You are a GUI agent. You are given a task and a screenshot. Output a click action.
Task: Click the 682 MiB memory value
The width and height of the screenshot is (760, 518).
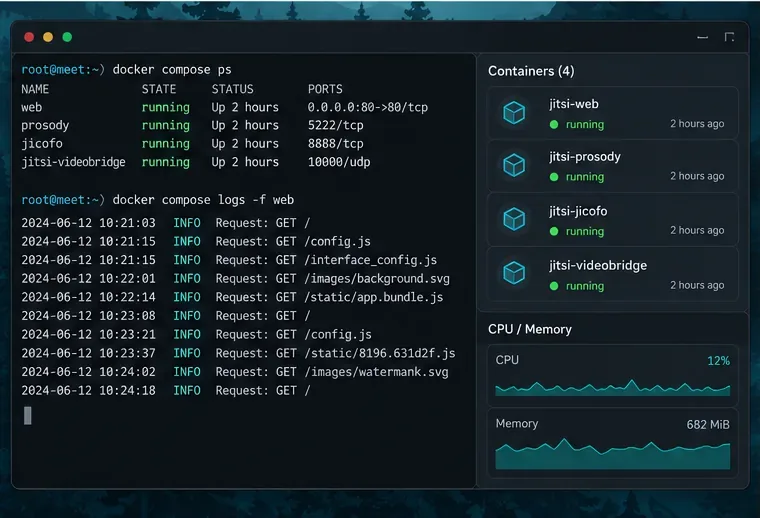tap(708, 425)
